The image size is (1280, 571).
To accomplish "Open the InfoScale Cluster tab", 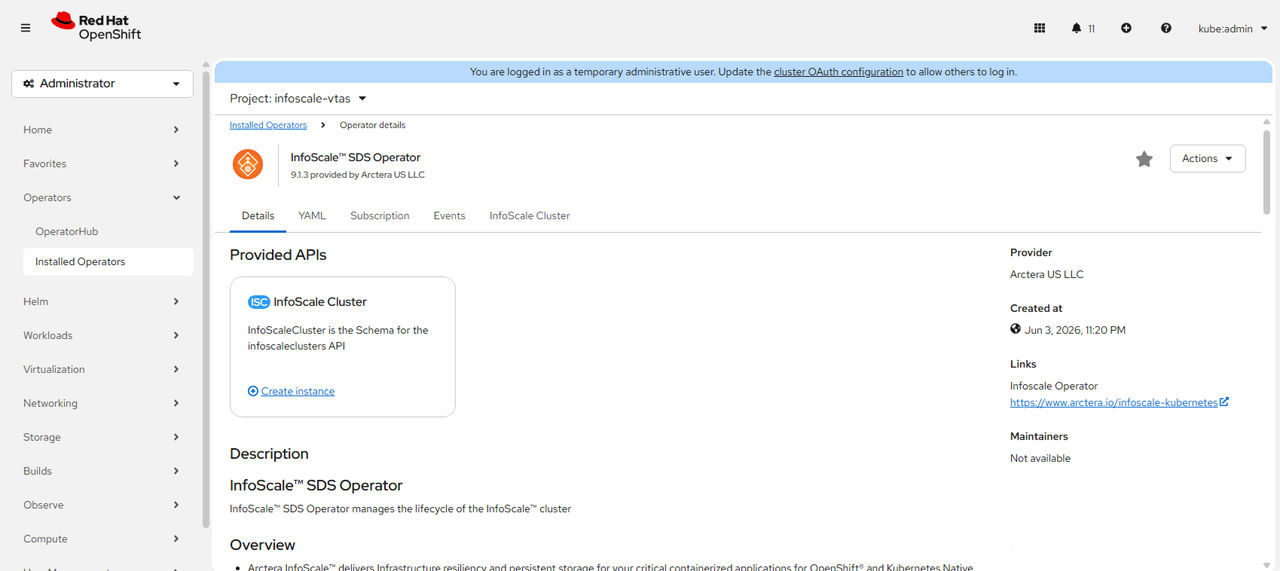I will click(x=529, y=216).
